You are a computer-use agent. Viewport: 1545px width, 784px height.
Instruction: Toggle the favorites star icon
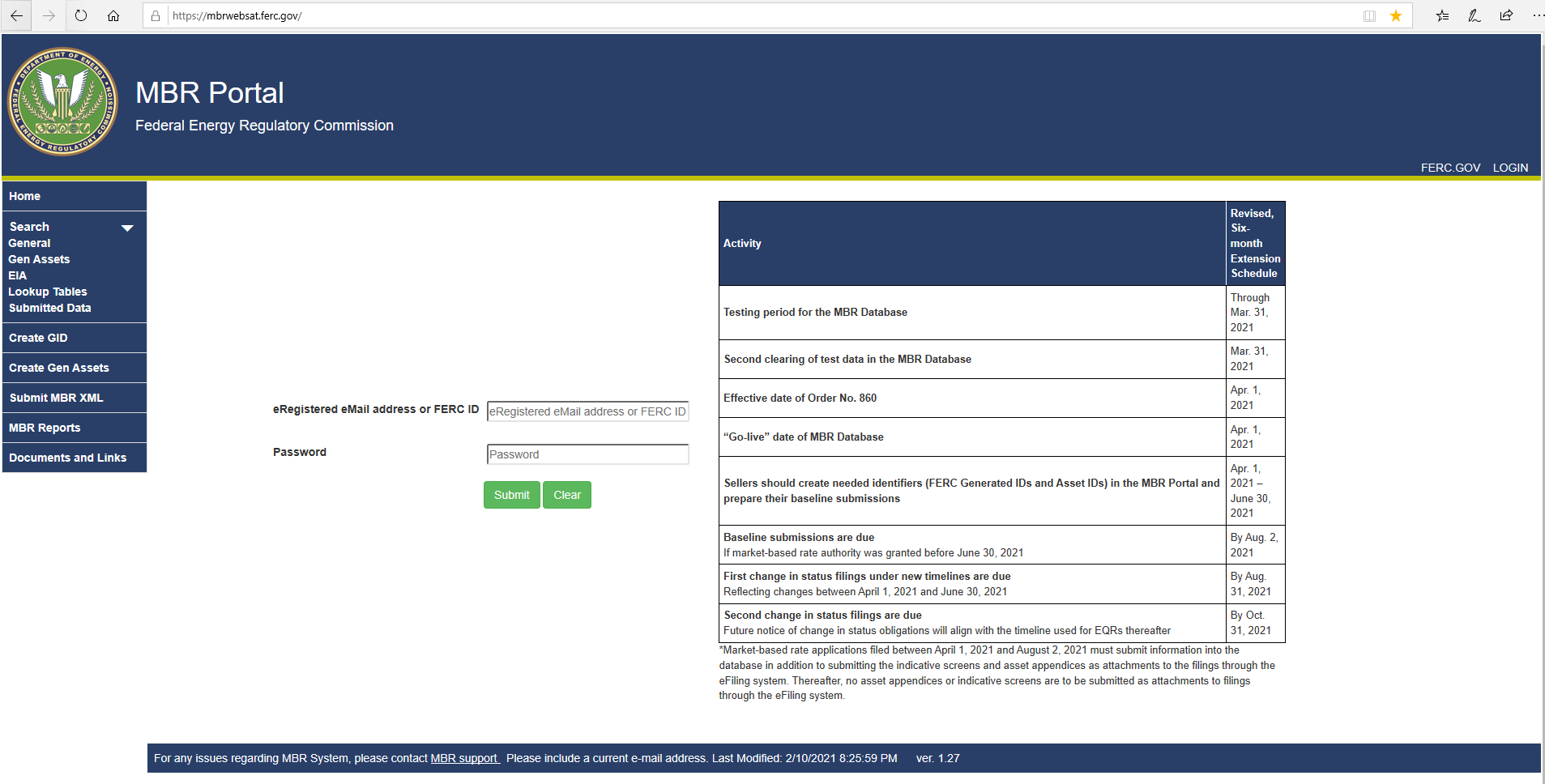(1396, 15)
